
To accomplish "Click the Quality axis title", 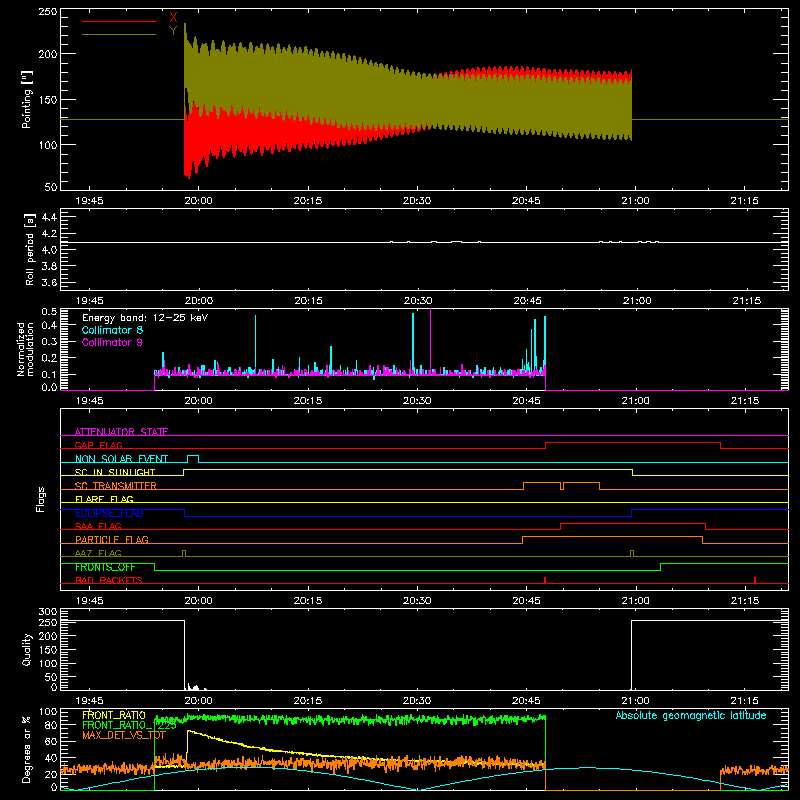I will pos(27,649).
